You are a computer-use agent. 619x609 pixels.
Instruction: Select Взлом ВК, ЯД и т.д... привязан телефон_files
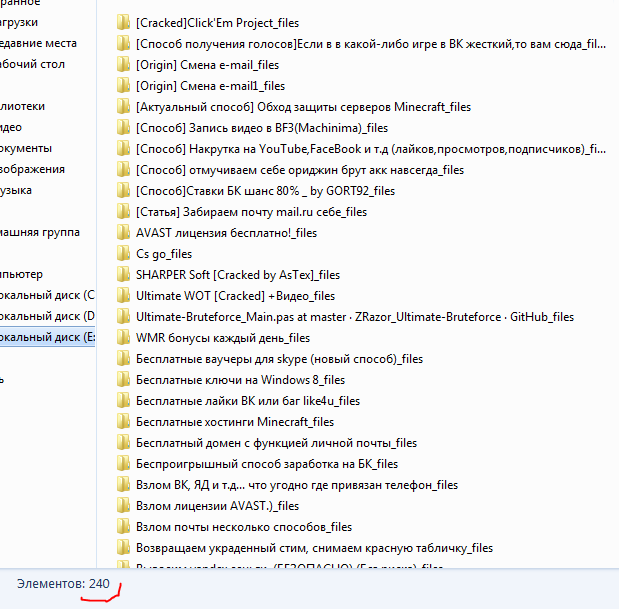pos(297,485)
